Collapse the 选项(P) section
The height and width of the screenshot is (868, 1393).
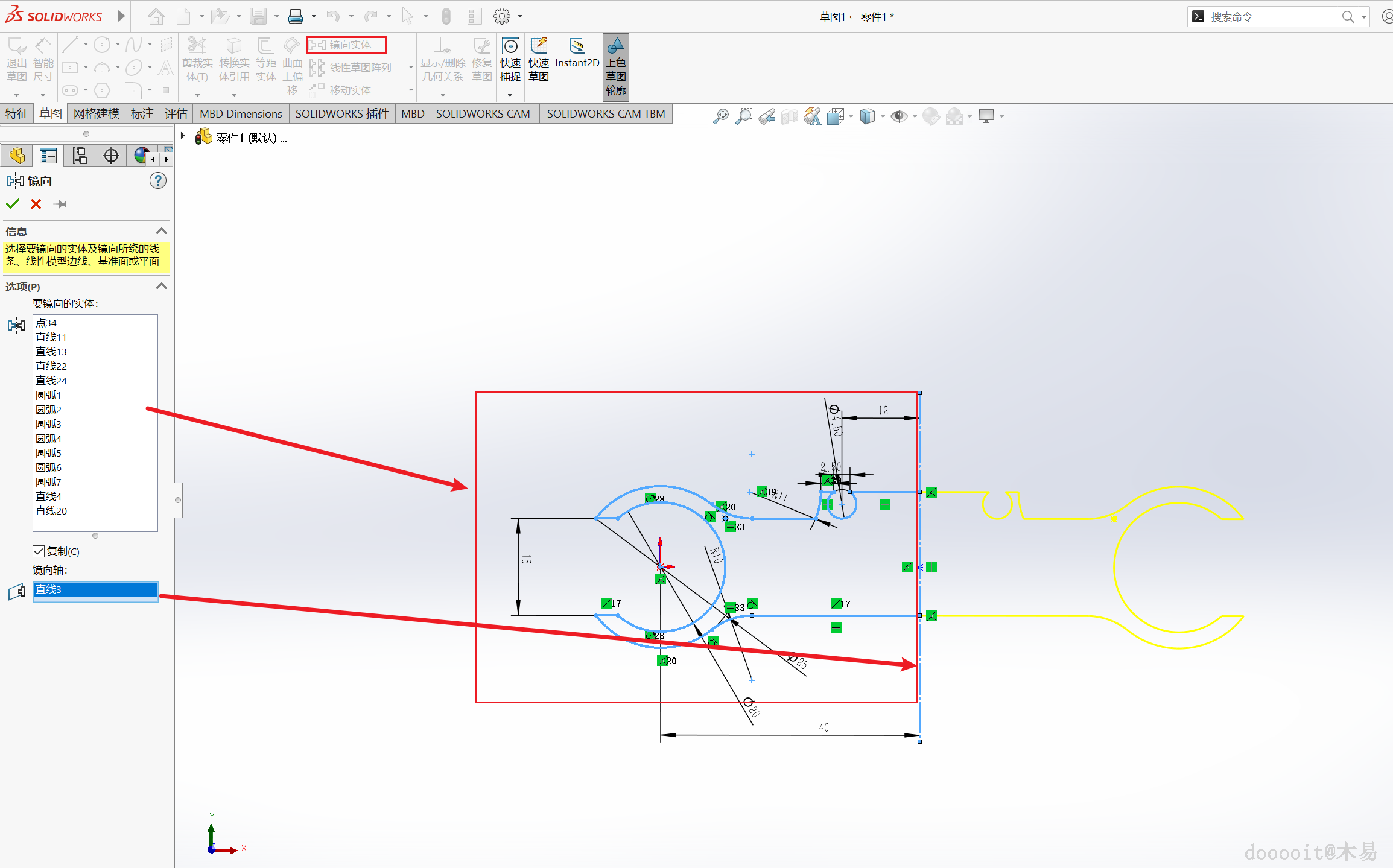[x=161, y=286]
